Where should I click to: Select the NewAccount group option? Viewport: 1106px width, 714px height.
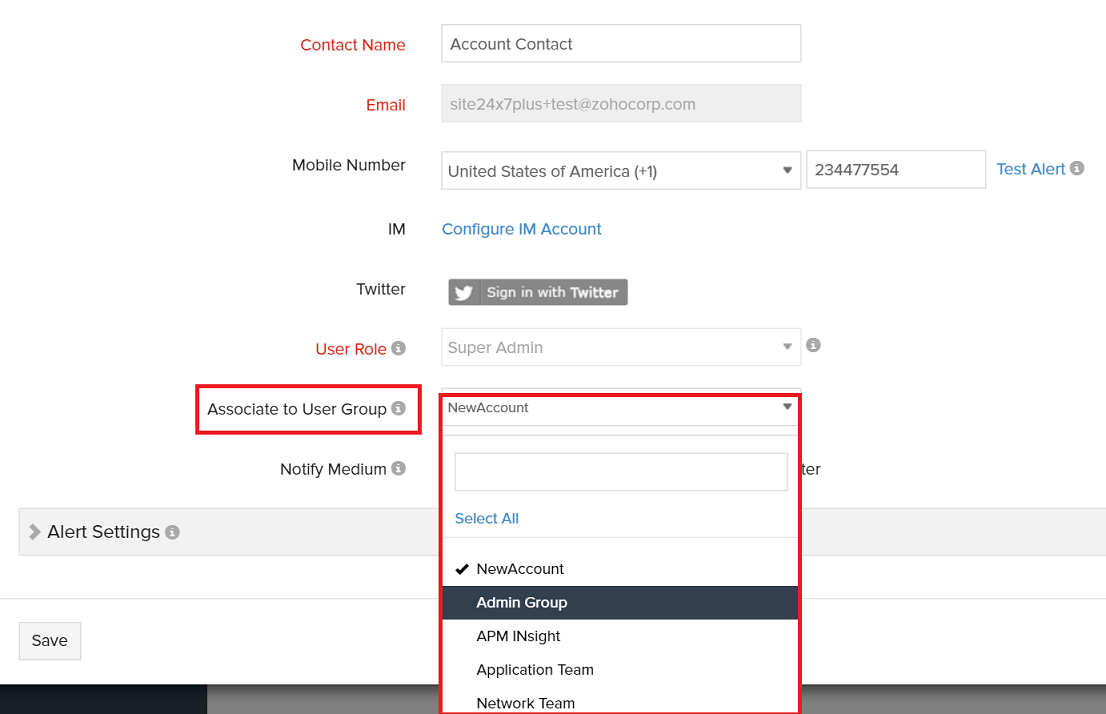coord(621,569)
